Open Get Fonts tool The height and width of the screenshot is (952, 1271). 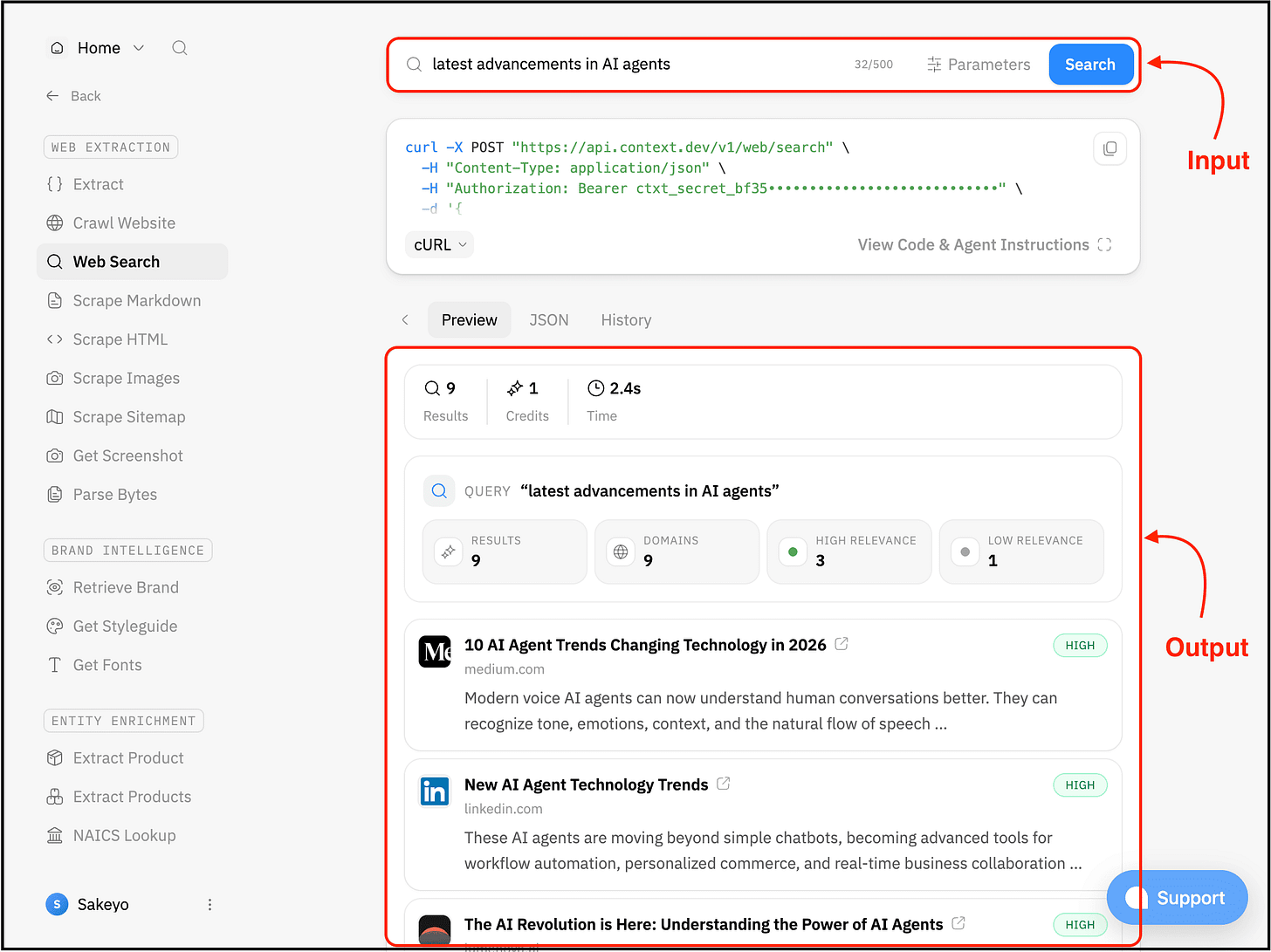[x=132, y=665]
